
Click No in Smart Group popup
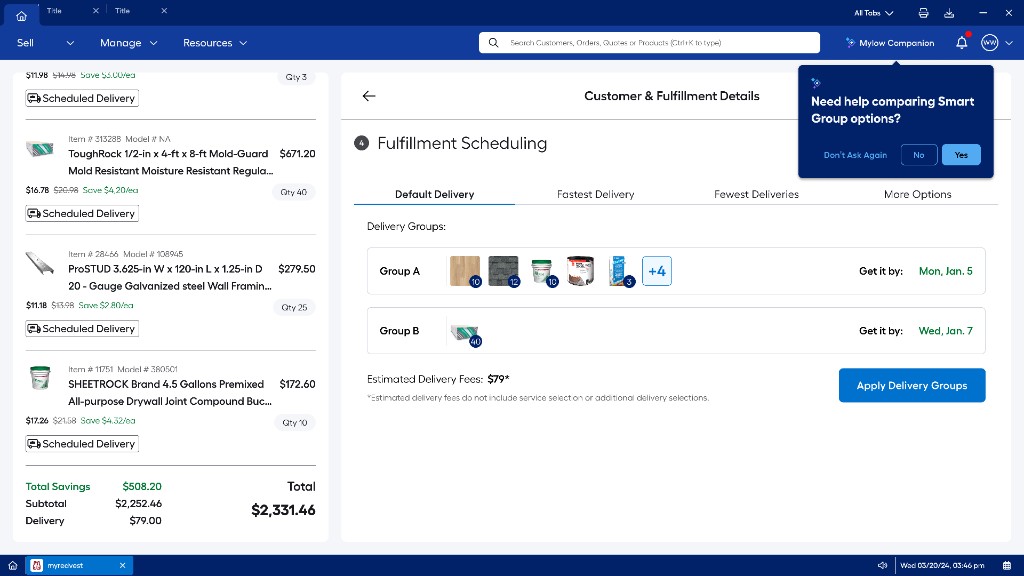coord(919,155)
